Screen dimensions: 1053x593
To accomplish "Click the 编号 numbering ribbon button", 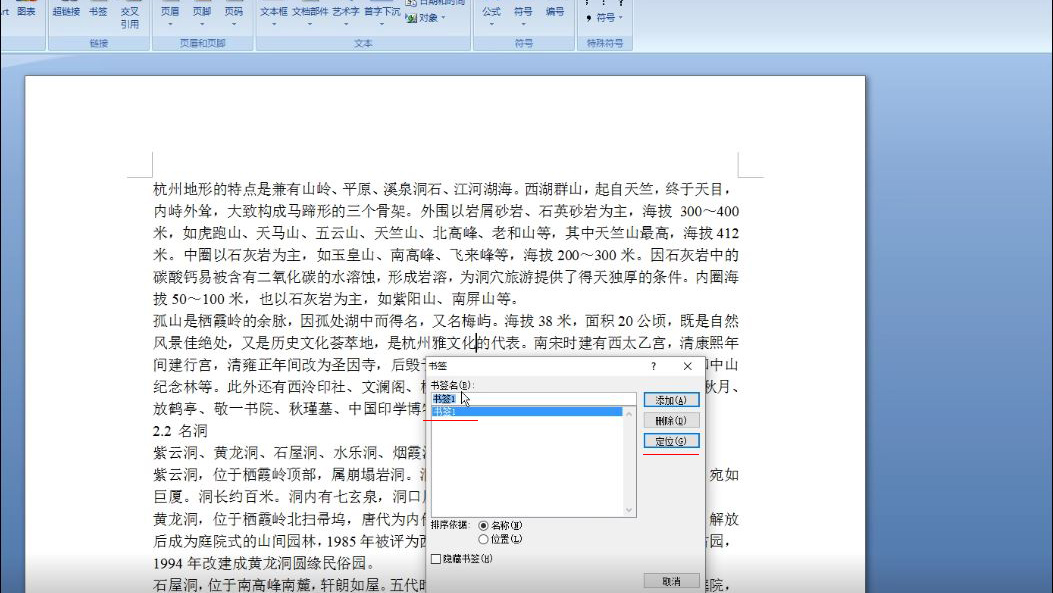I will pyautogui.click(x=555, y=11).
